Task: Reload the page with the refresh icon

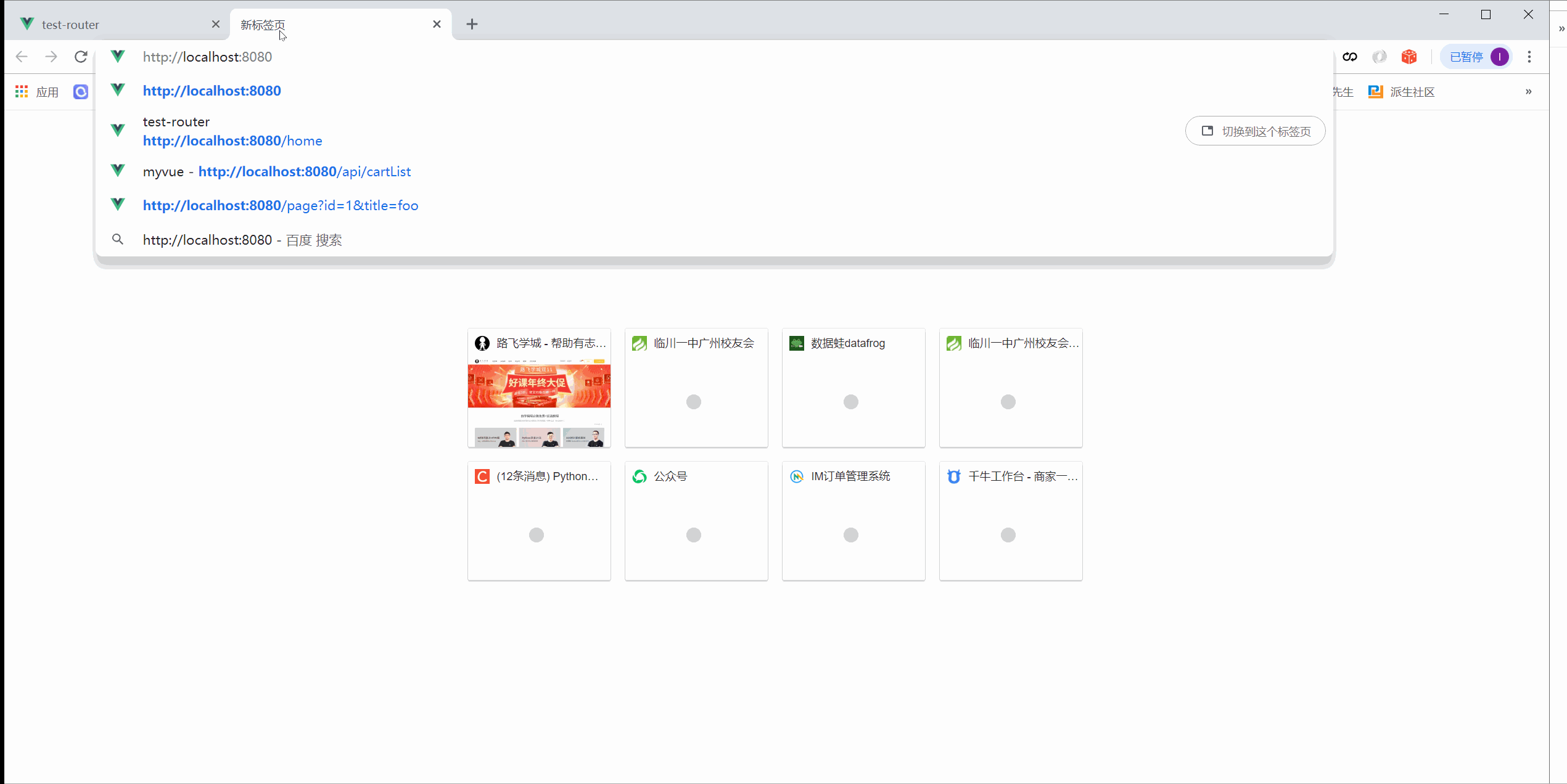Action: tap(81, 57)
